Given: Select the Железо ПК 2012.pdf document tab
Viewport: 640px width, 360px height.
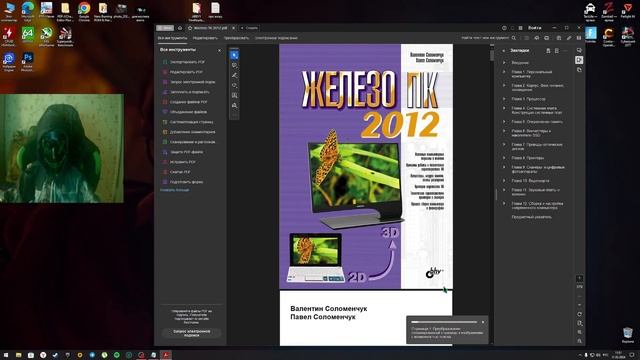Looking at the screenshot, I should [x=211, y=28].
